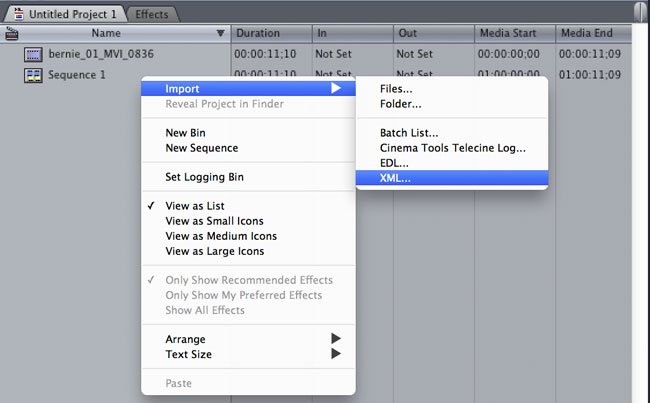Click the bernie_01_MVI_0836 clip icon
Screen dimensions: 650x403
(33, 54)
